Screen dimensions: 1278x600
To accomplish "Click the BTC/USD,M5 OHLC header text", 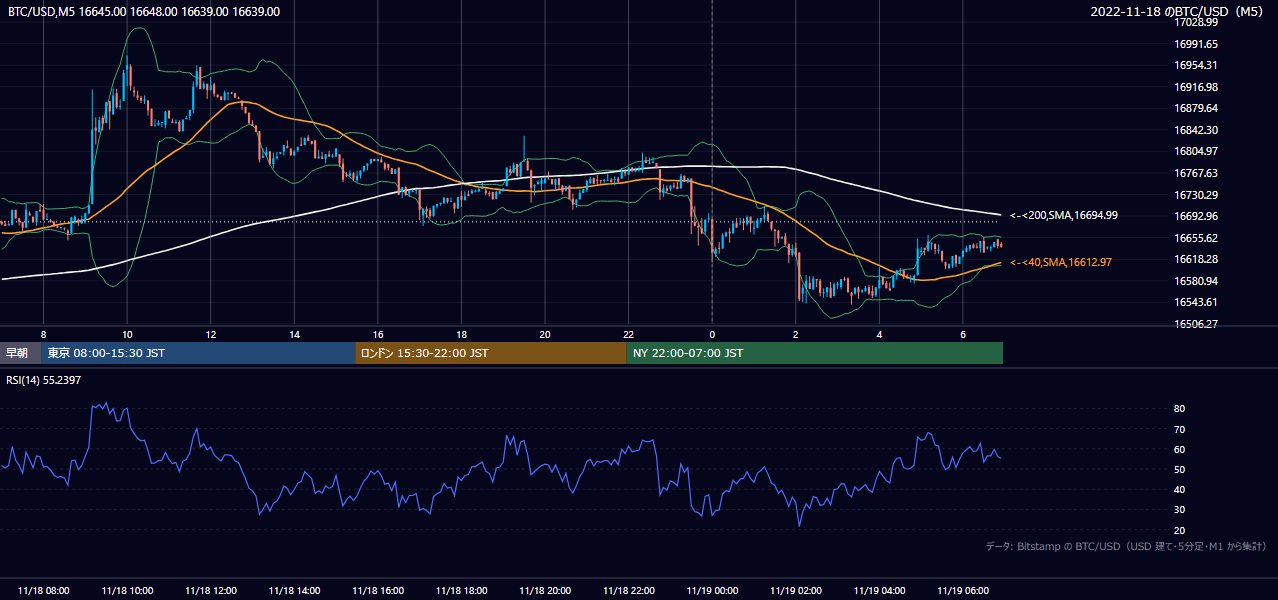I will coord(144,11).
